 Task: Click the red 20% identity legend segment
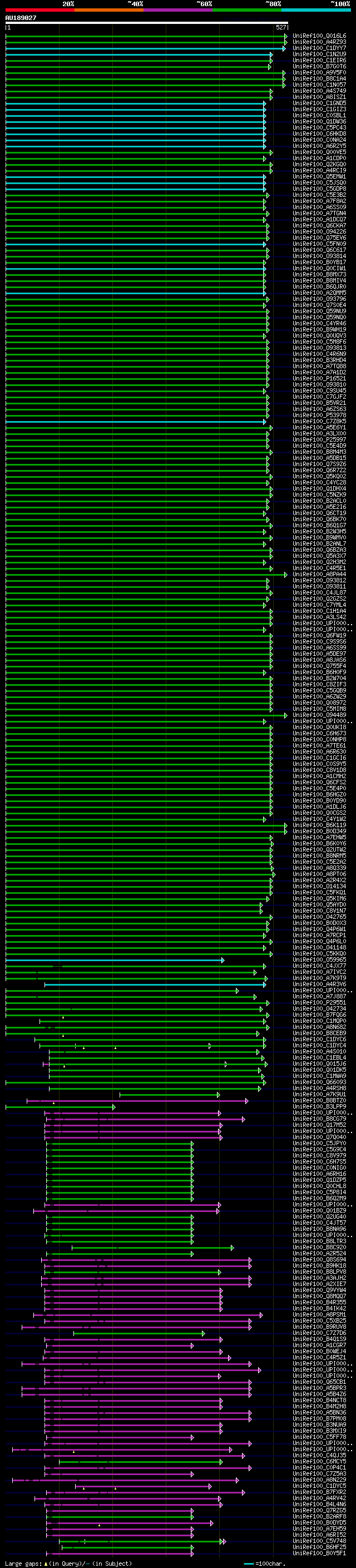coord(39,11)
